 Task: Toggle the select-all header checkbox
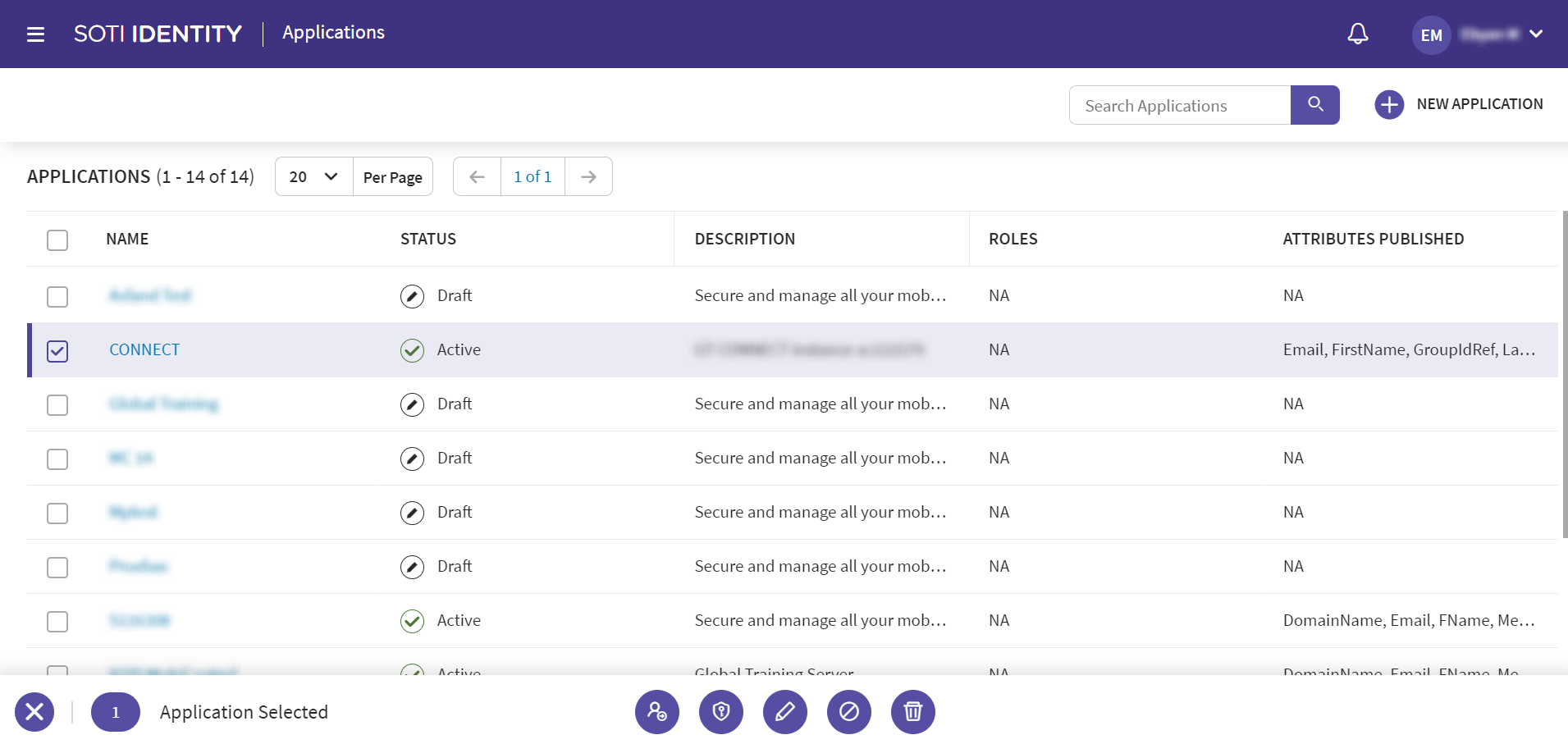pos(57,240)
